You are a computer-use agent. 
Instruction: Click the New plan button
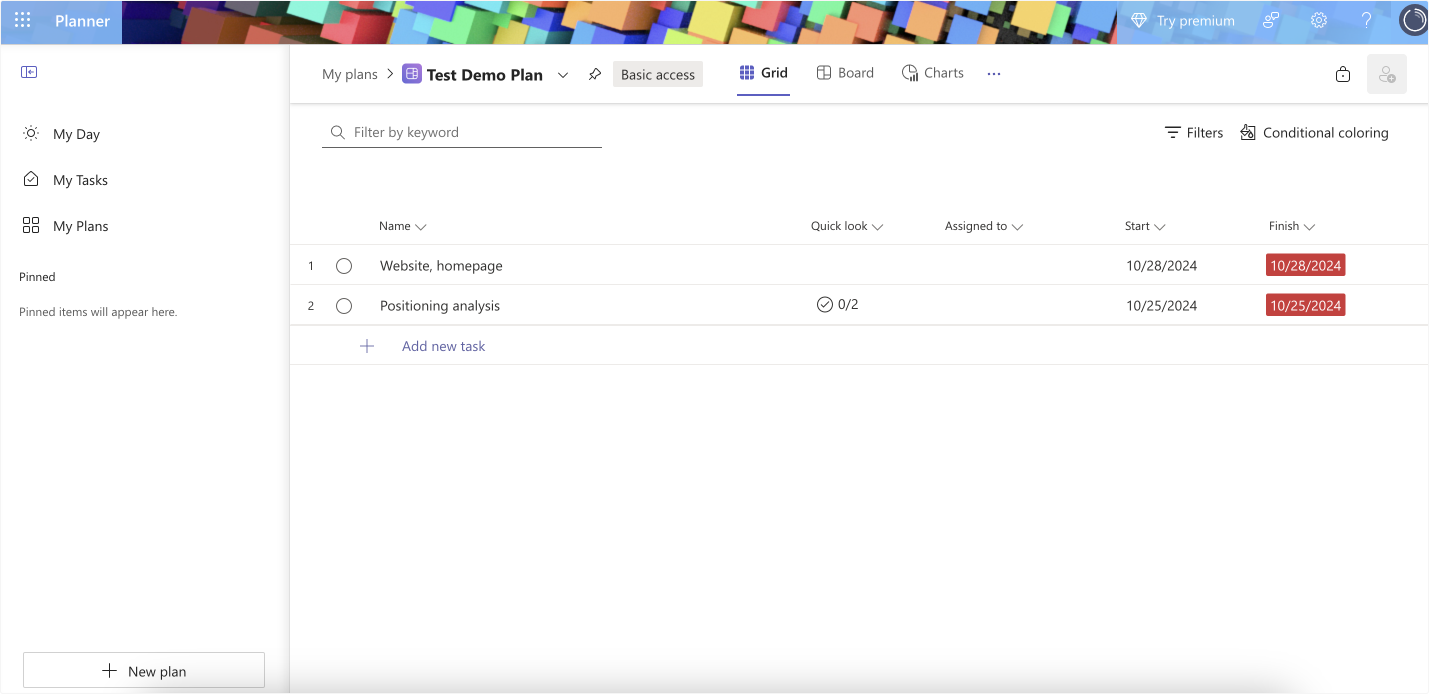click(x=144, y=671)
